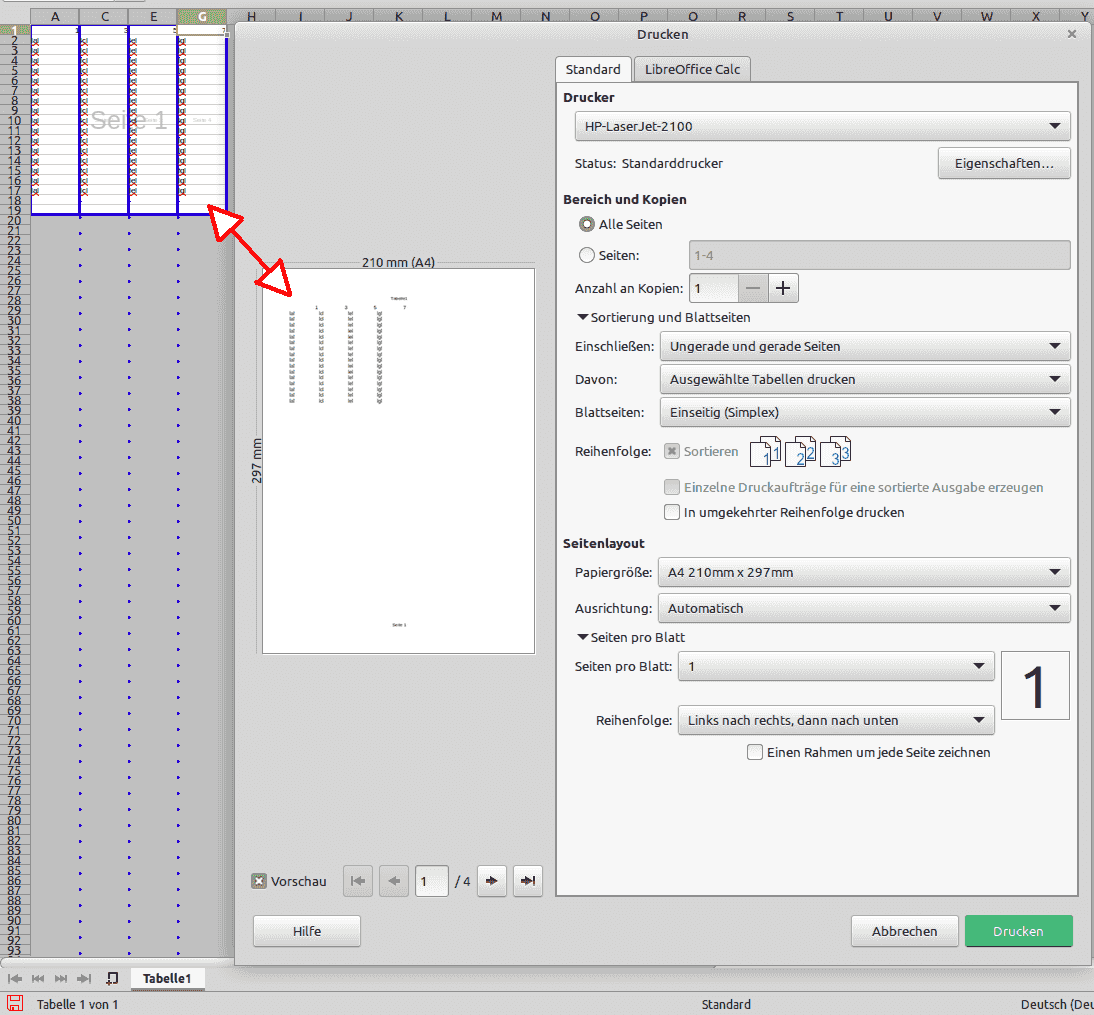Decrease number of copies with minus
This screenshot has height=1015, width=1094.
pos(753,288)
